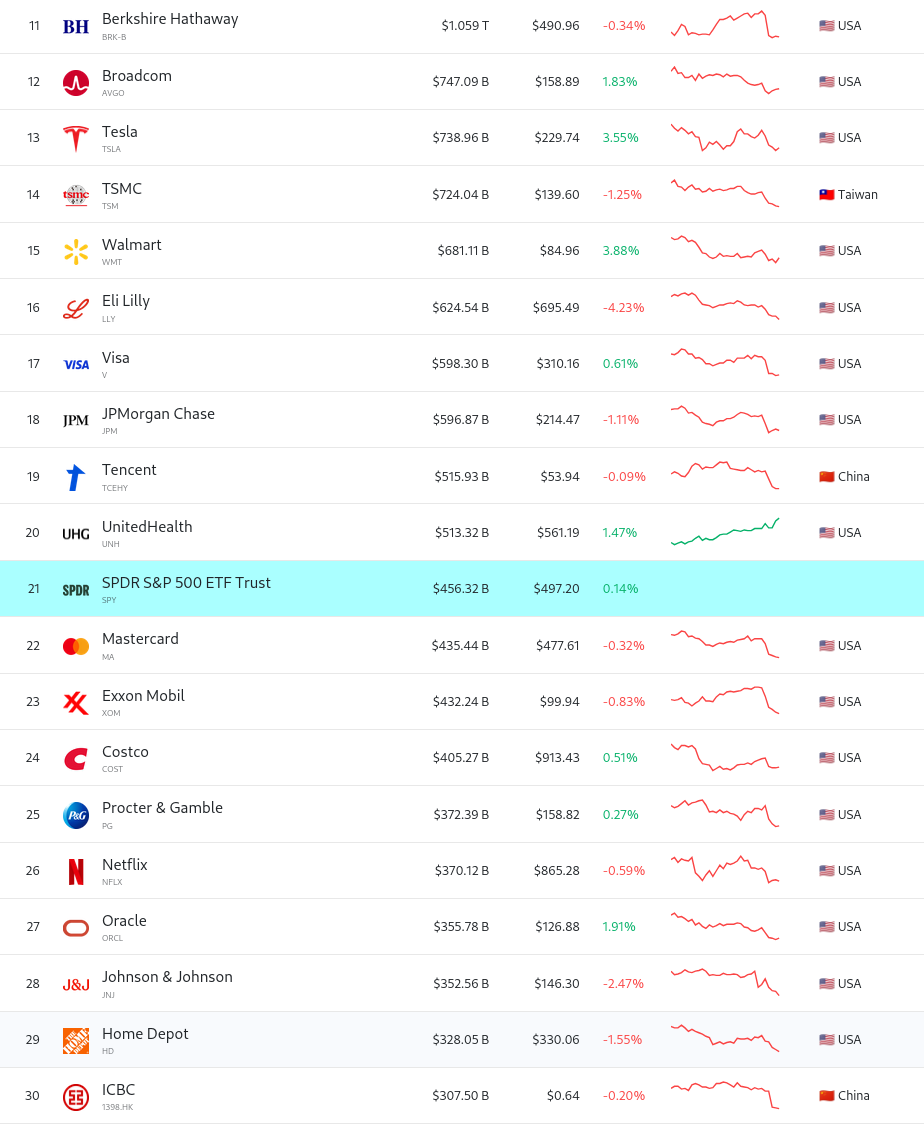This screenshot has width=924, height=1126.
Task: Click the ICBC red circle logo
Action: point(76,1097)
